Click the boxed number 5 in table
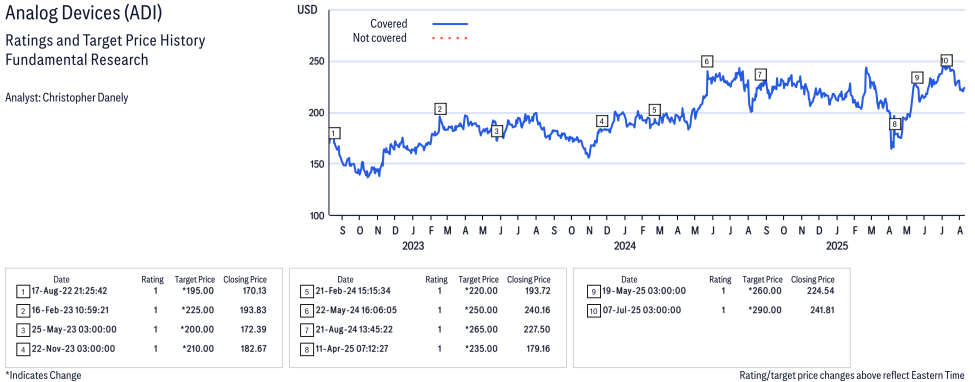975x382 pixels. click(306, 291)
